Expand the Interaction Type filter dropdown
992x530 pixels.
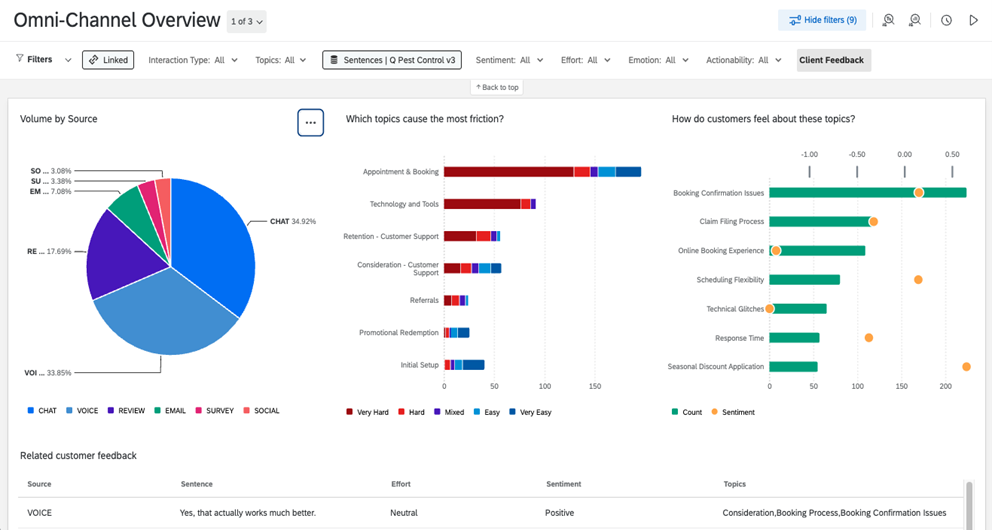pos(193,60)
